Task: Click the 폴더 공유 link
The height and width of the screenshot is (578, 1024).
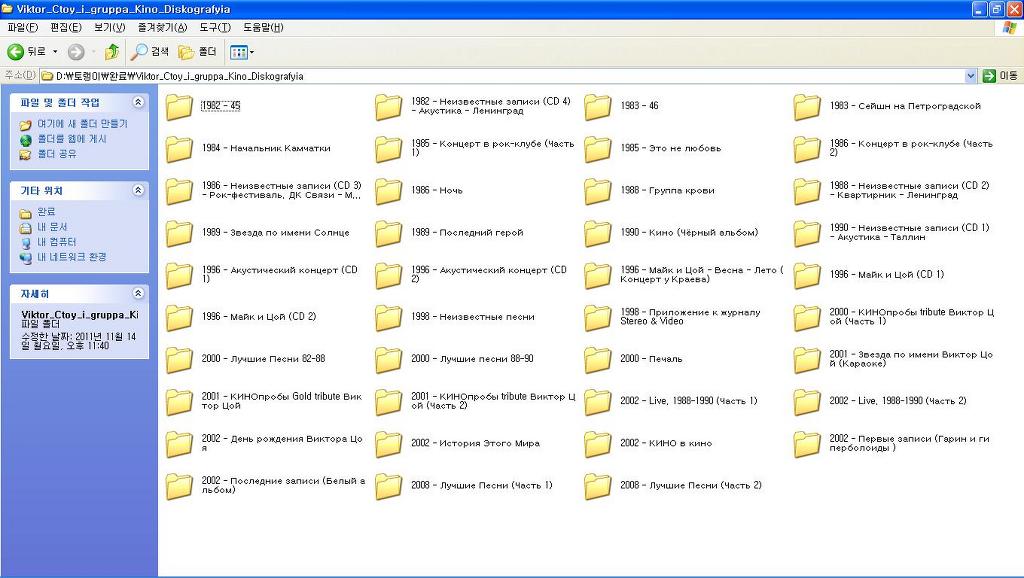Action: [x=57, y=154]
